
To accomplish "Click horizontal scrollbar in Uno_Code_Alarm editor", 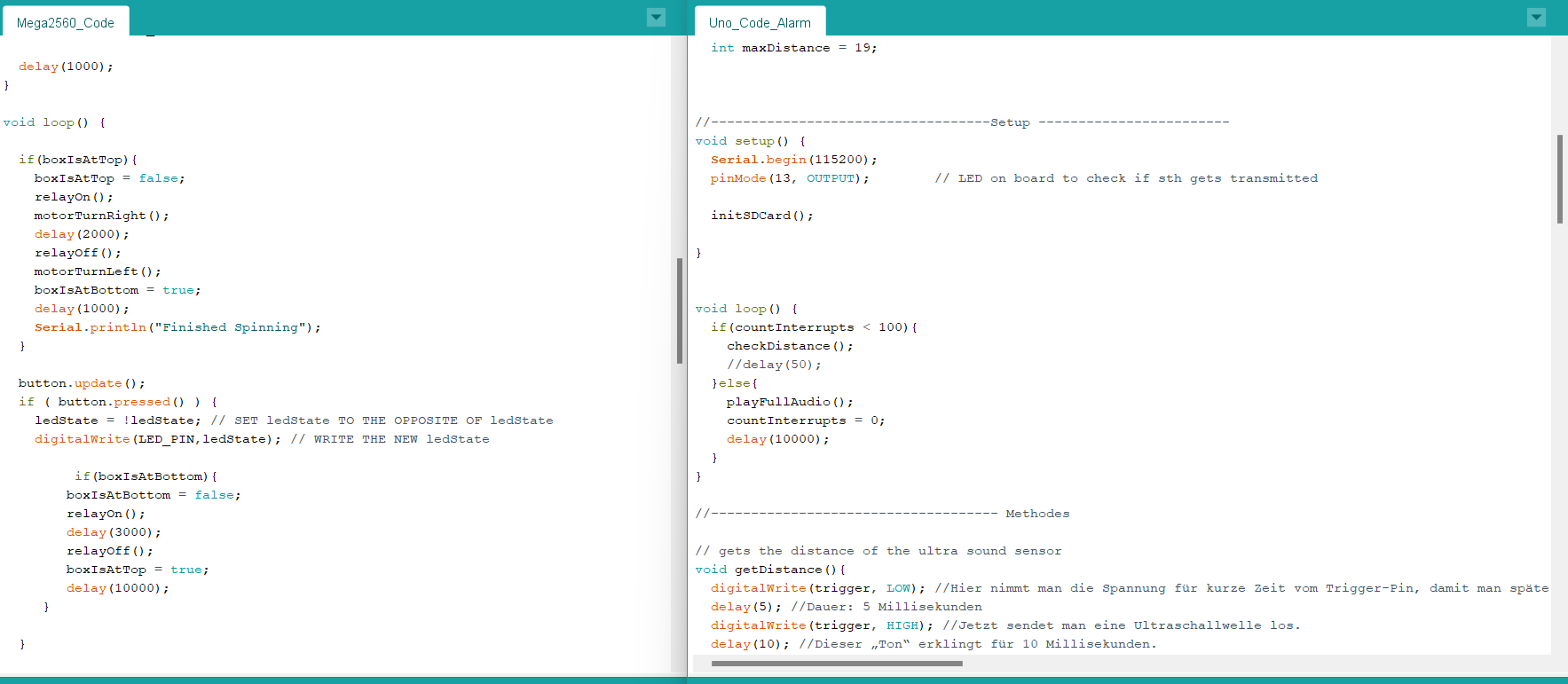I will 837,663.
